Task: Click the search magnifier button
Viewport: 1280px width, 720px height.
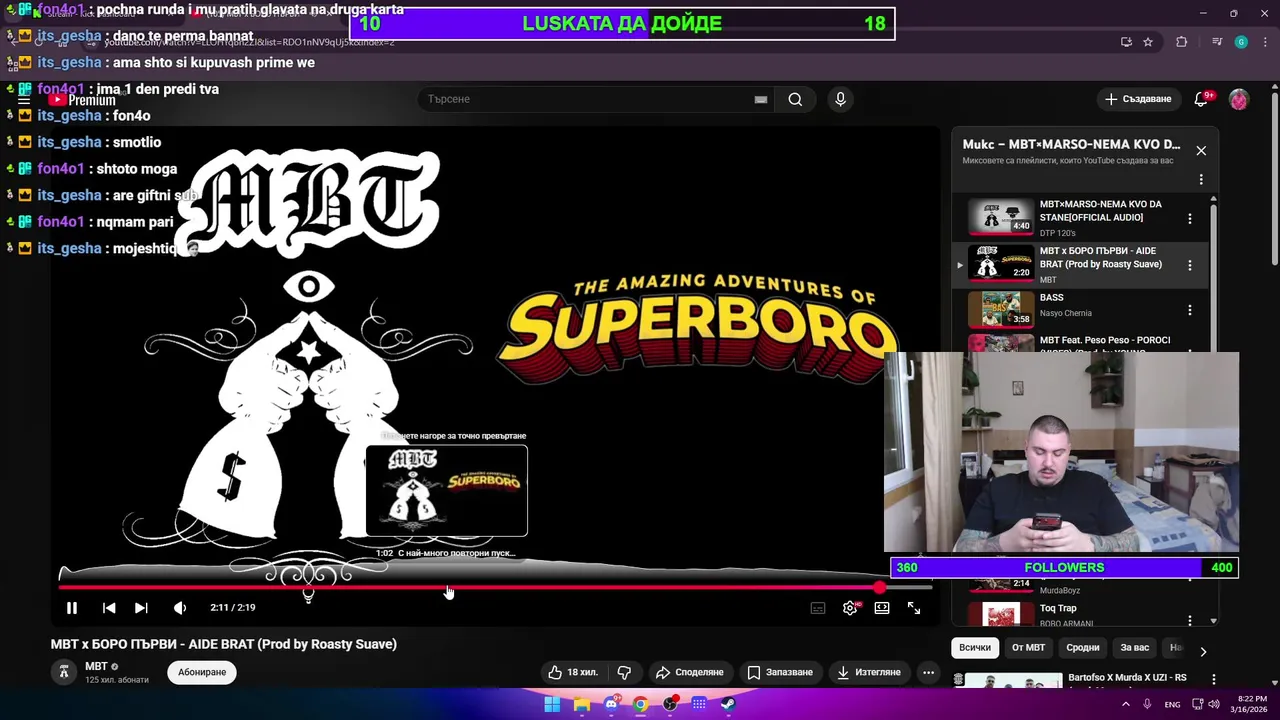Action: point(795,99)
